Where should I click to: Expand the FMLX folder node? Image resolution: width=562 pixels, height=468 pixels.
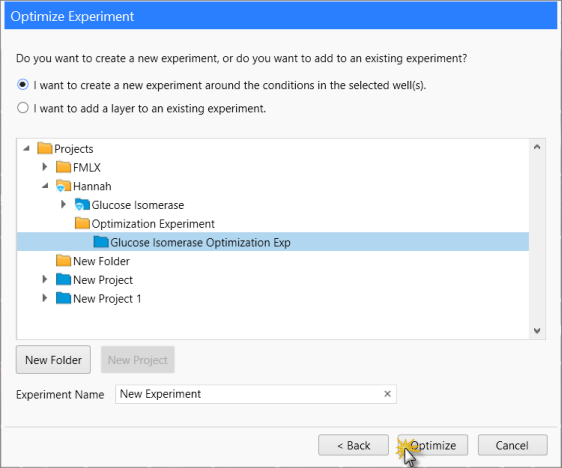point(45,167)
